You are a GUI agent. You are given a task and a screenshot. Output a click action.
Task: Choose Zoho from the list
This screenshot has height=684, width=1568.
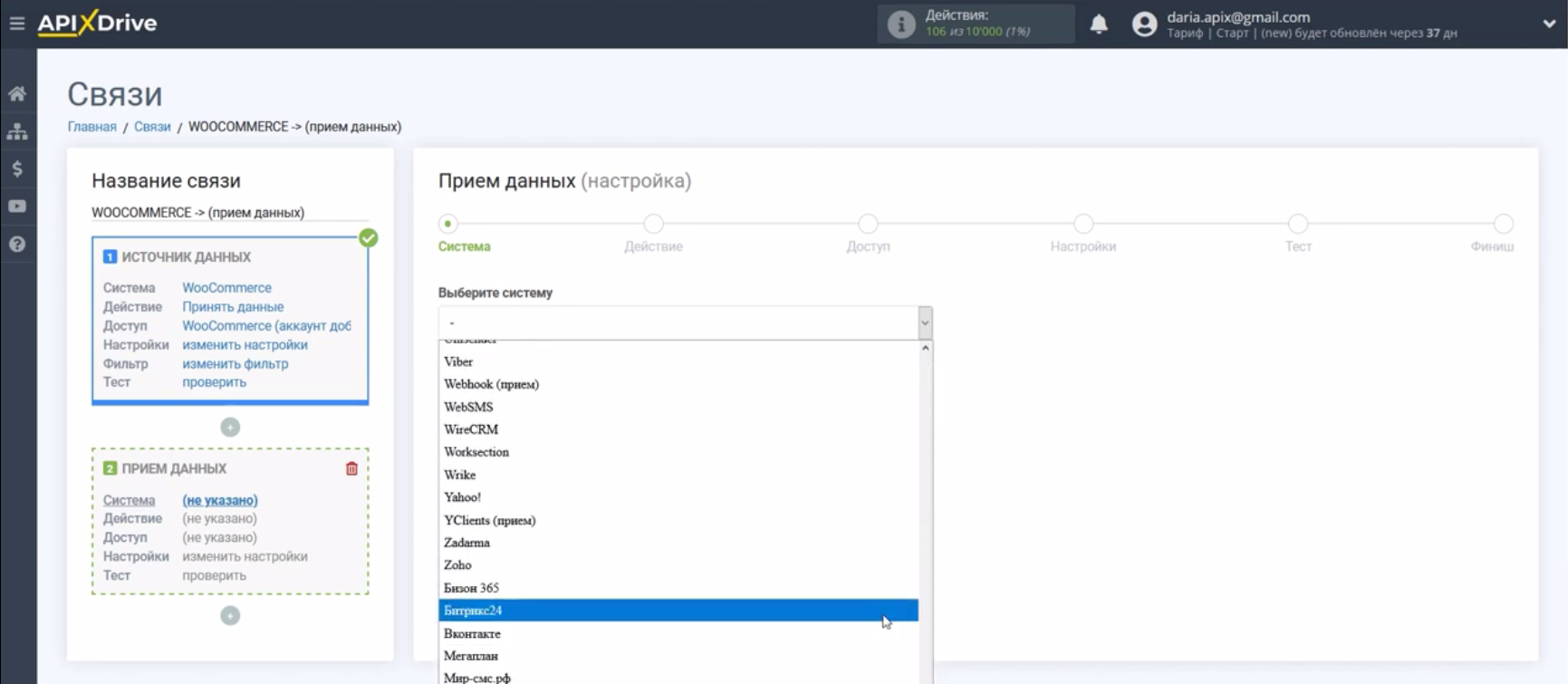click(678, 565)
